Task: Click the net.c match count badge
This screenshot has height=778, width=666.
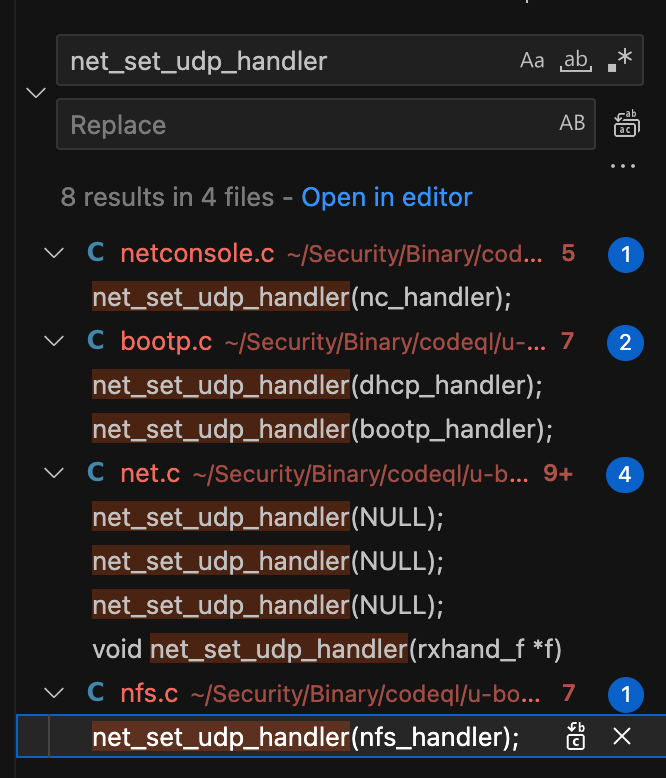Action: [625, 475]
